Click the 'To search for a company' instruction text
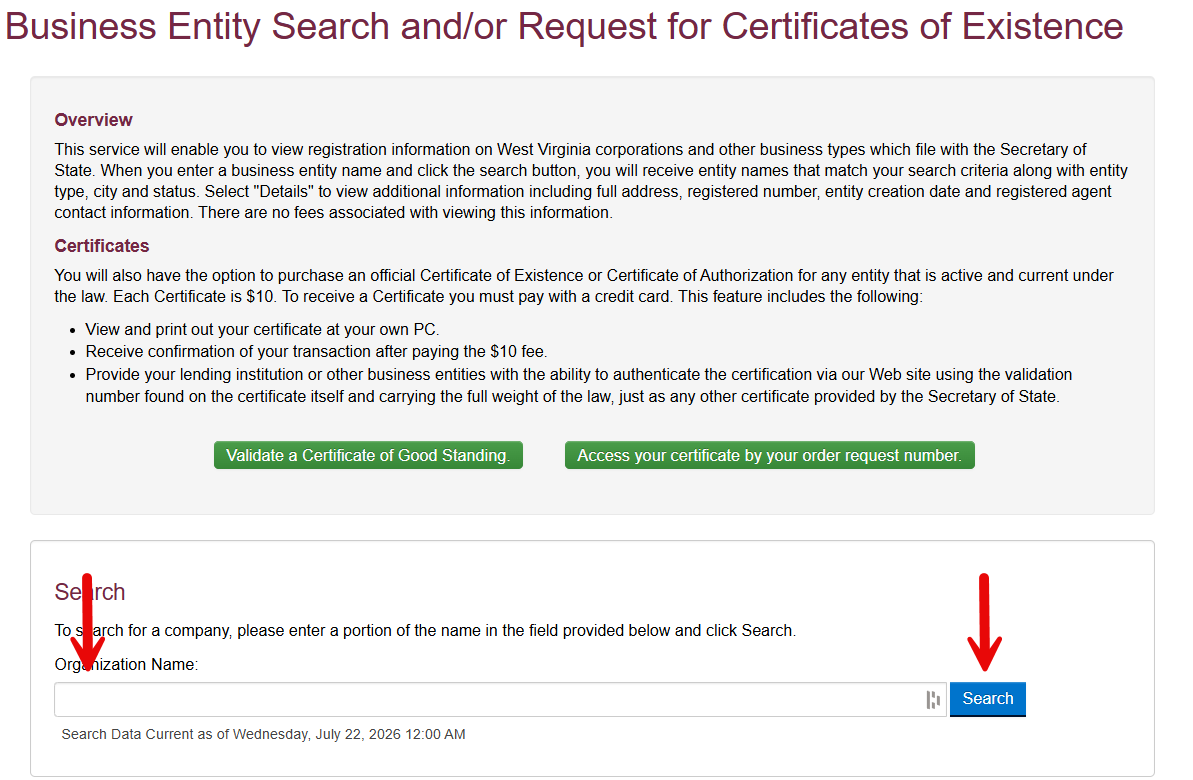Screen dimensions: 1193x780 [425, 630]
